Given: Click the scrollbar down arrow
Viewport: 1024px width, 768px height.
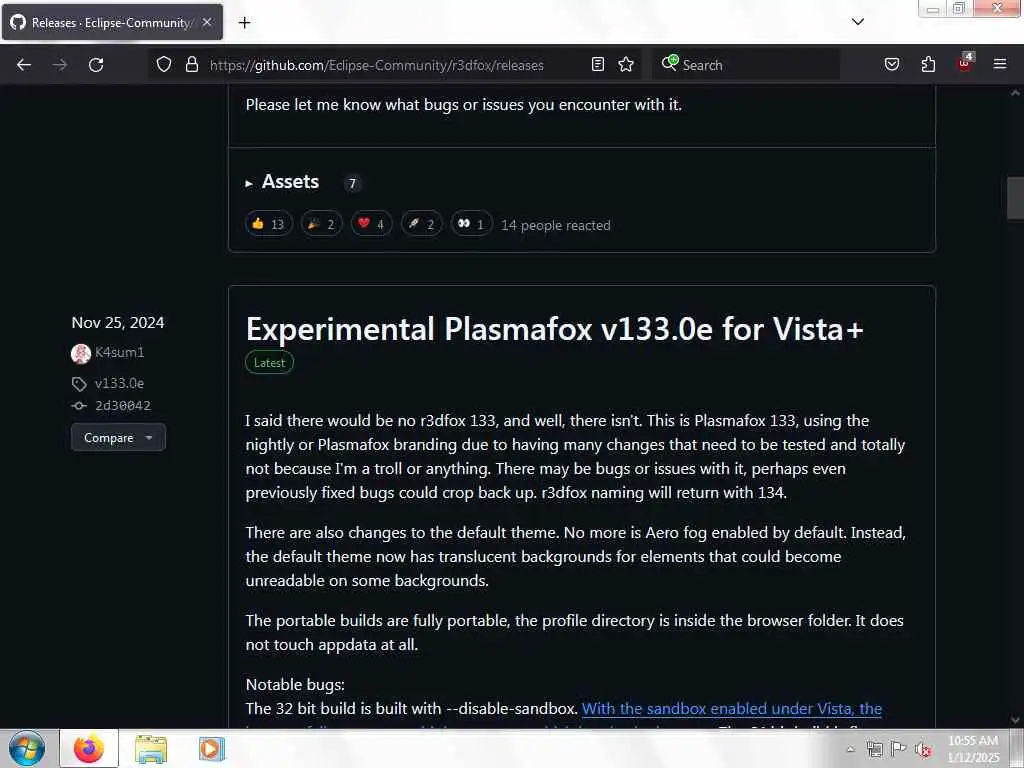Looking at the screenshot, I should point(1015,720).
